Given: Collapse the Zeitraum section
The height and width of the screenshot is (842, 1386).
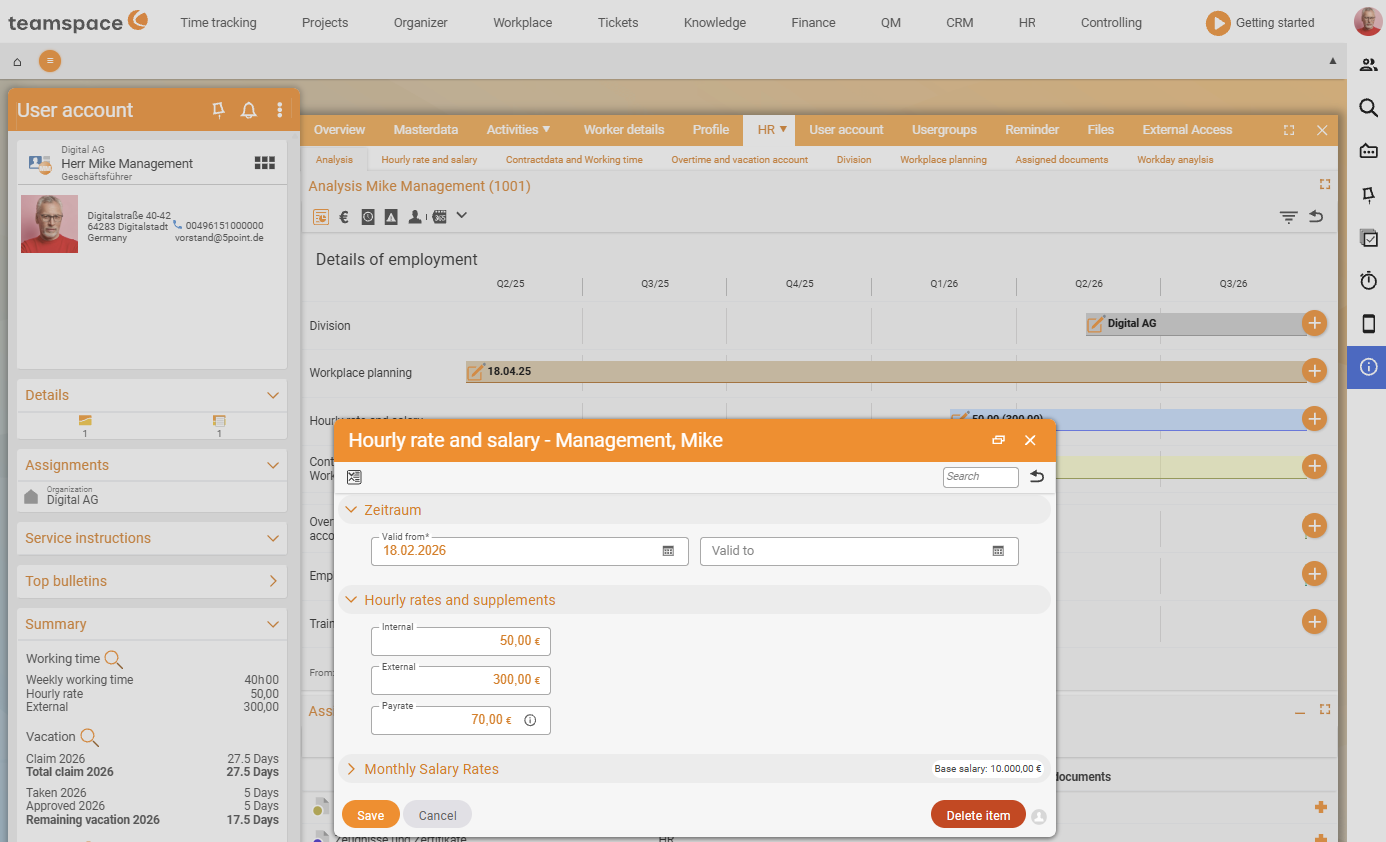Looking at the screenshot, I should pos(351,510).
